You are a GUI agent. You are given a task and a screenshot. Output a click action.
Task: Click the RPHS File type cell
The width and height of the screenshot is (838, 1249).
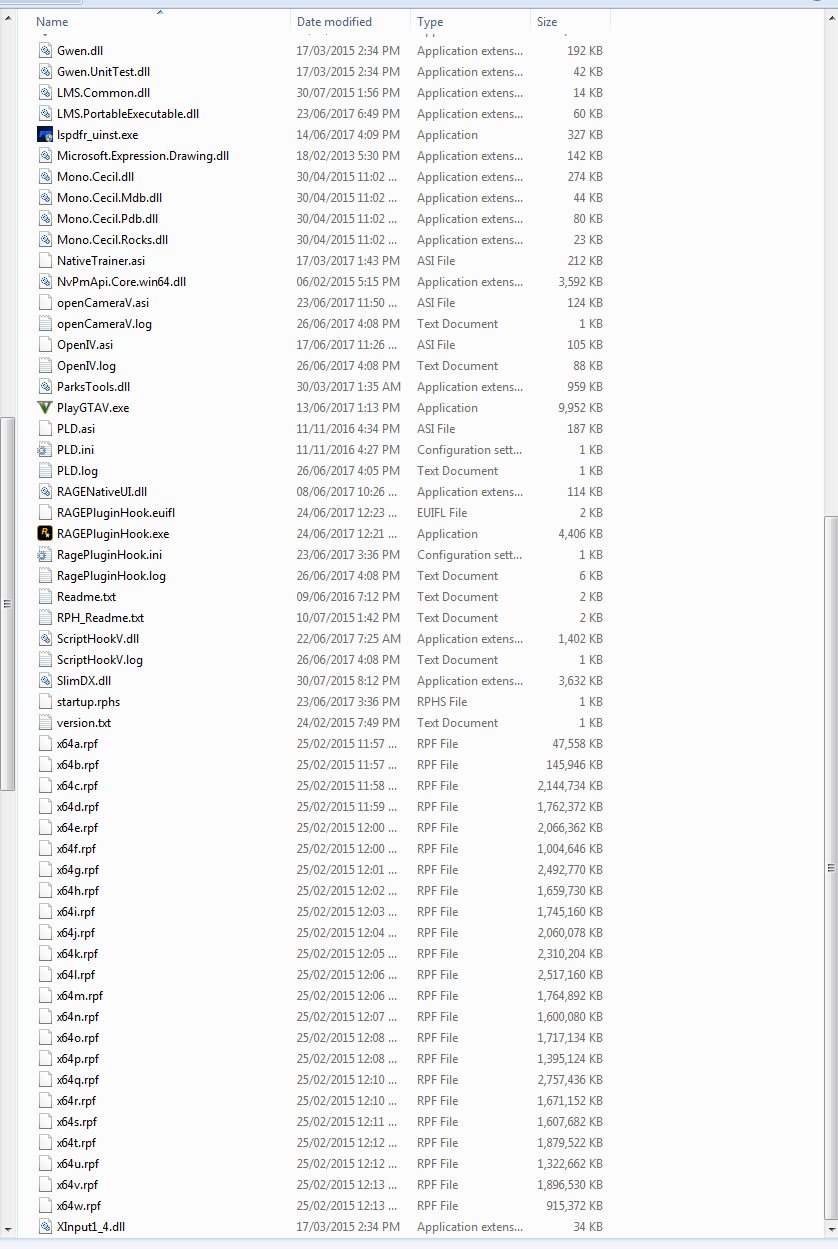pyautogui.click(x=442, y=701)
